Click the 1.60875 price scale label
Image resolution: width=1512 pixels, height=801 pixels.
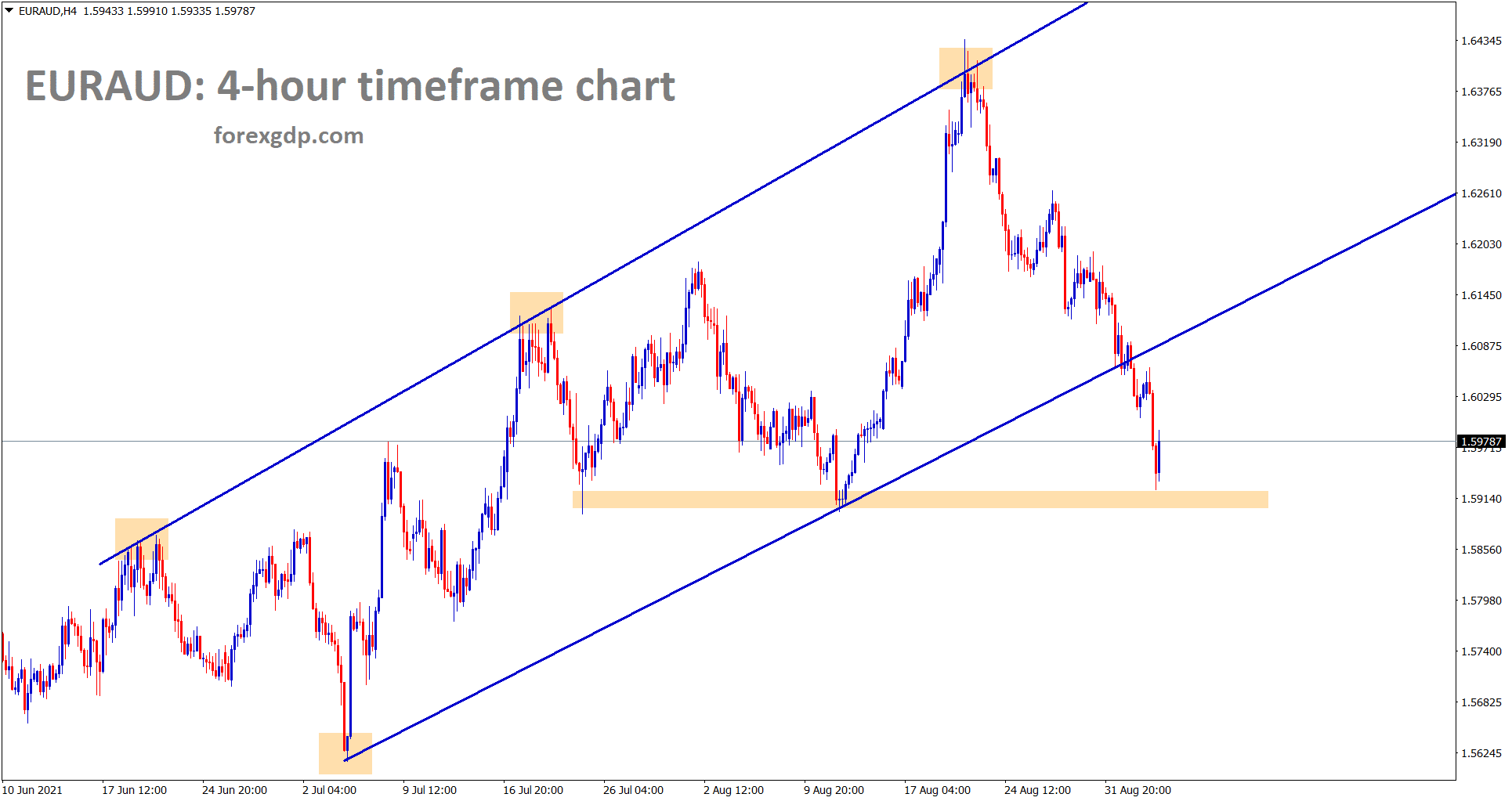1481,346
